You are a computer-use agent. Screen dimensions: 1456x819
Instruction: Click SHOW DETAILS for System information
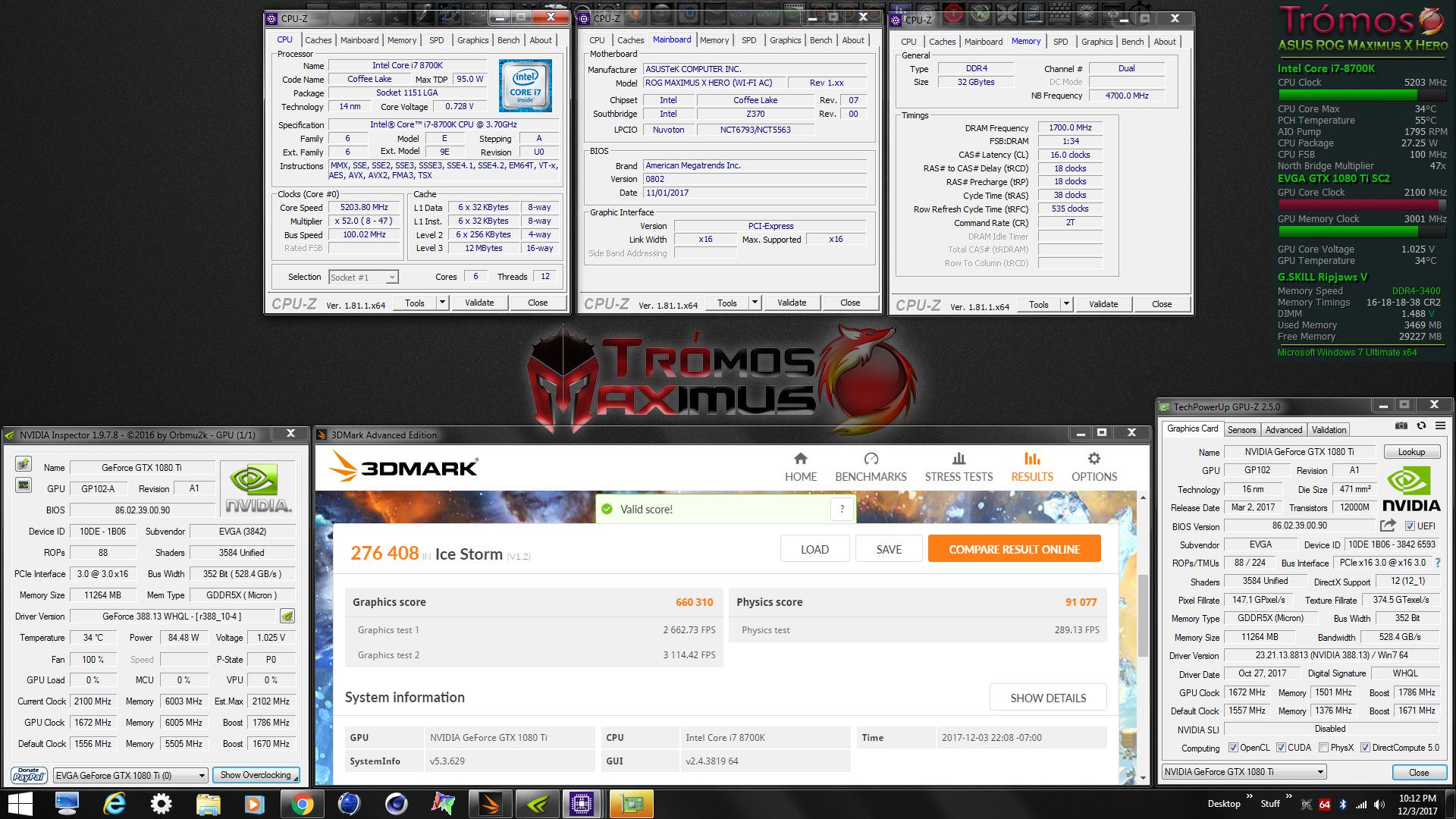click(x=1048, y=698)
